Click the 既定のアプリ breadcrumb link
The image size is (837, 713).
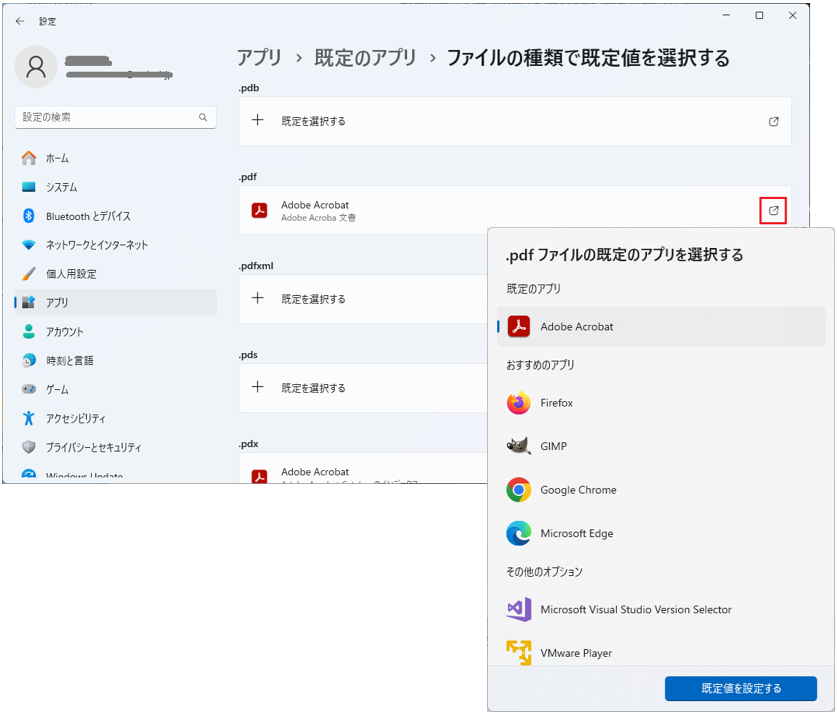click(365, 58)
